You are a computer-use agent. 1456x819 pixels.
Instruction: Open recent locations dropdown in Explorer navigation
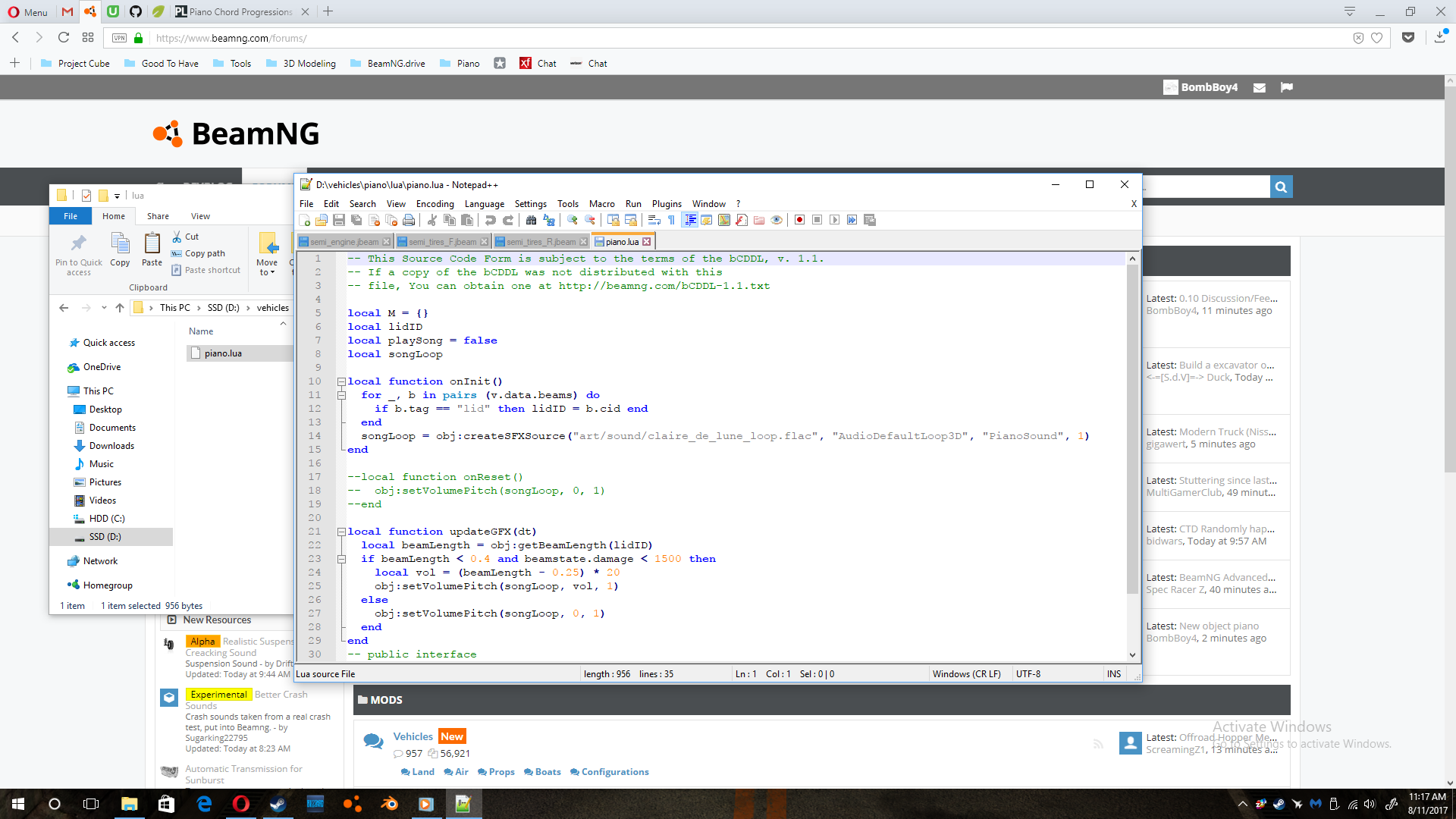coord(104,308)
